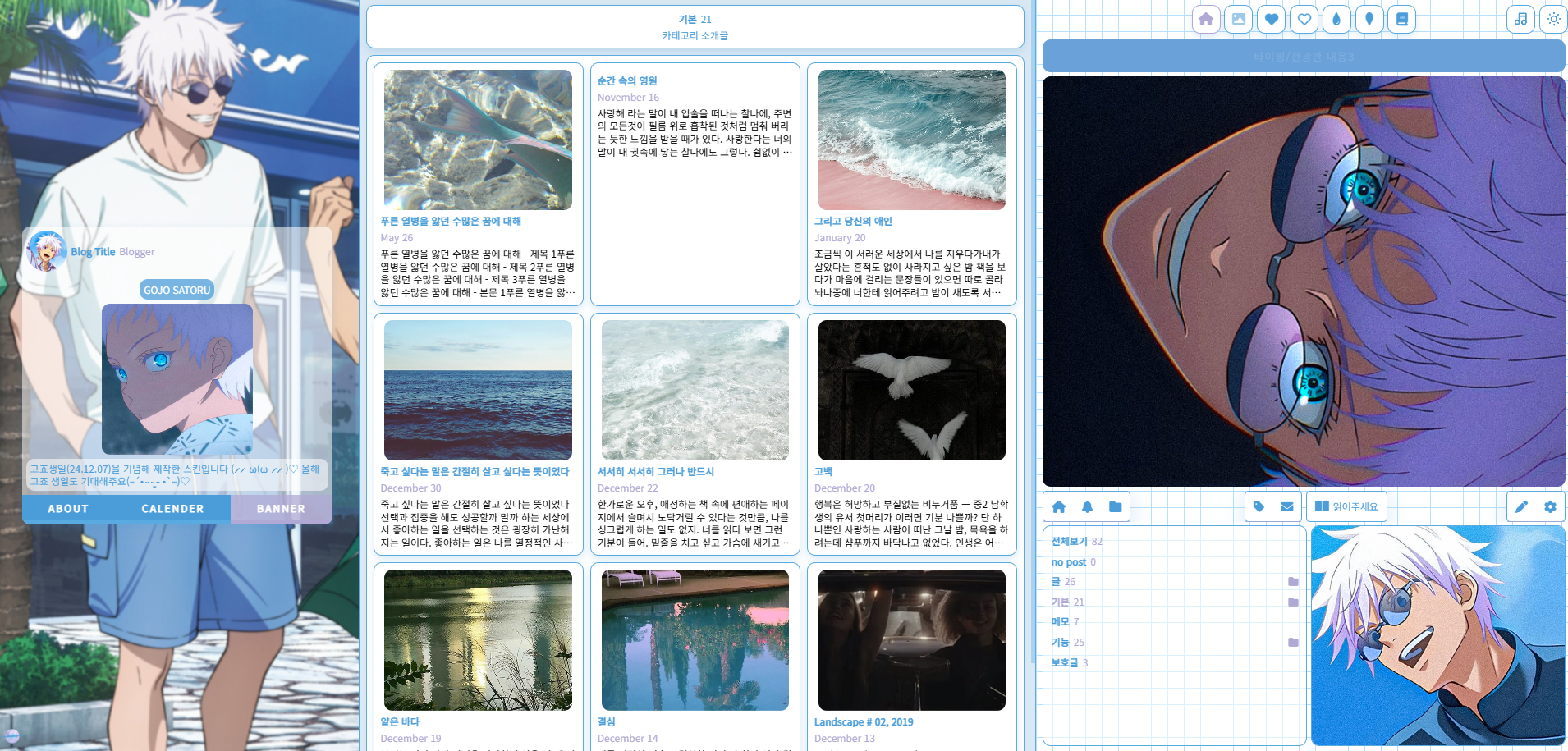Image resolution: width=1568 pixels, height=751 pixels.
Task: Open post 서서히 서서히 그러나 반드시
Action: pyautogui.click(x=656, y=472)
